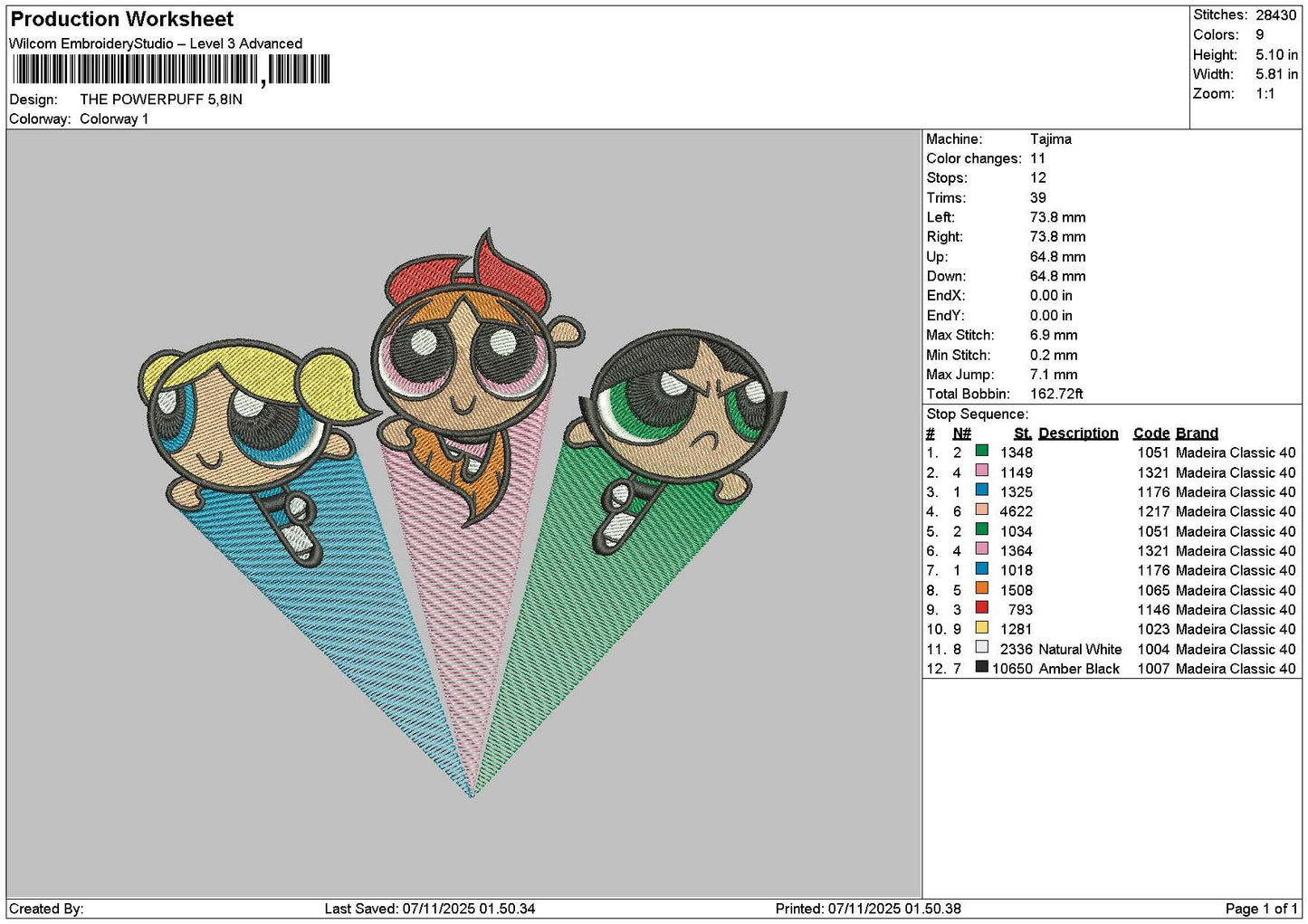The width and height of the screenshot is (1308, 924).
Task: Select the 'Right:' measurement label
Action: 944,237
